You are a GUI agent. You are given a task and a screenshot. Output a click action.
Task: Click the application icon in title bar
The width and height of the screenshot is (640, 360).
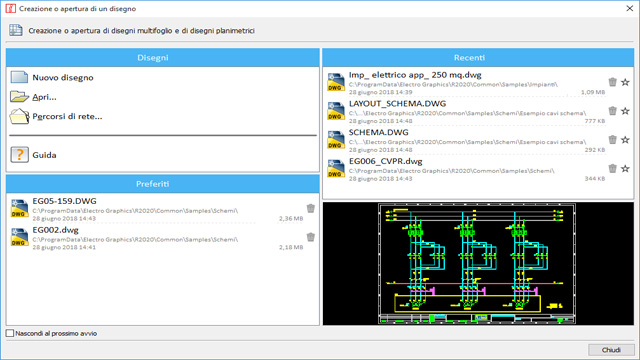(x=11, y=9)
